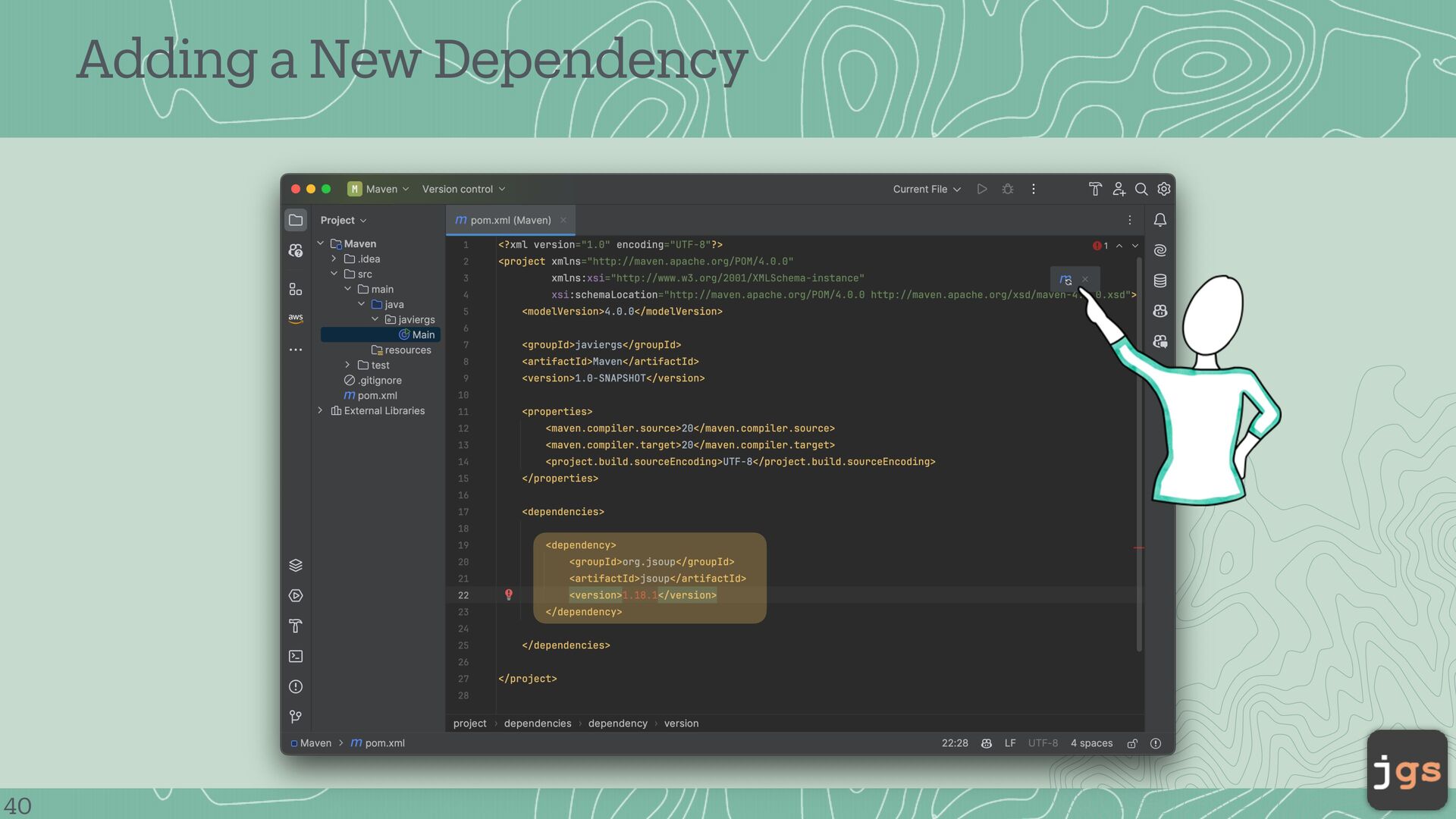Open the Database tool window

(x=1159, y=281)
